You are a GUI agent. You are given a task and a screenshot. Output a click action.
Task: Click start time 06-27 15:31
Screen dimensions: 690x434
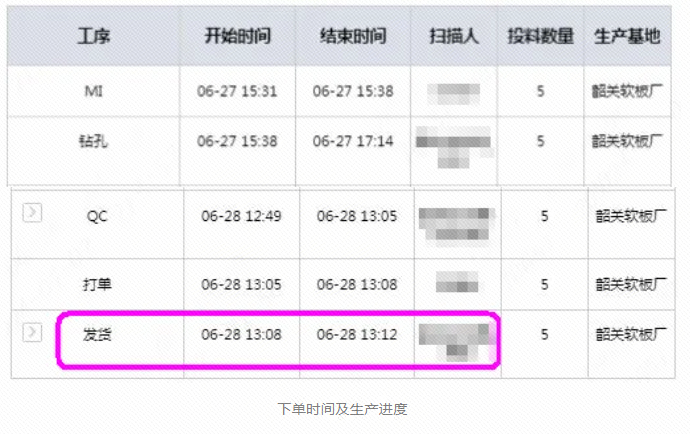237,91
